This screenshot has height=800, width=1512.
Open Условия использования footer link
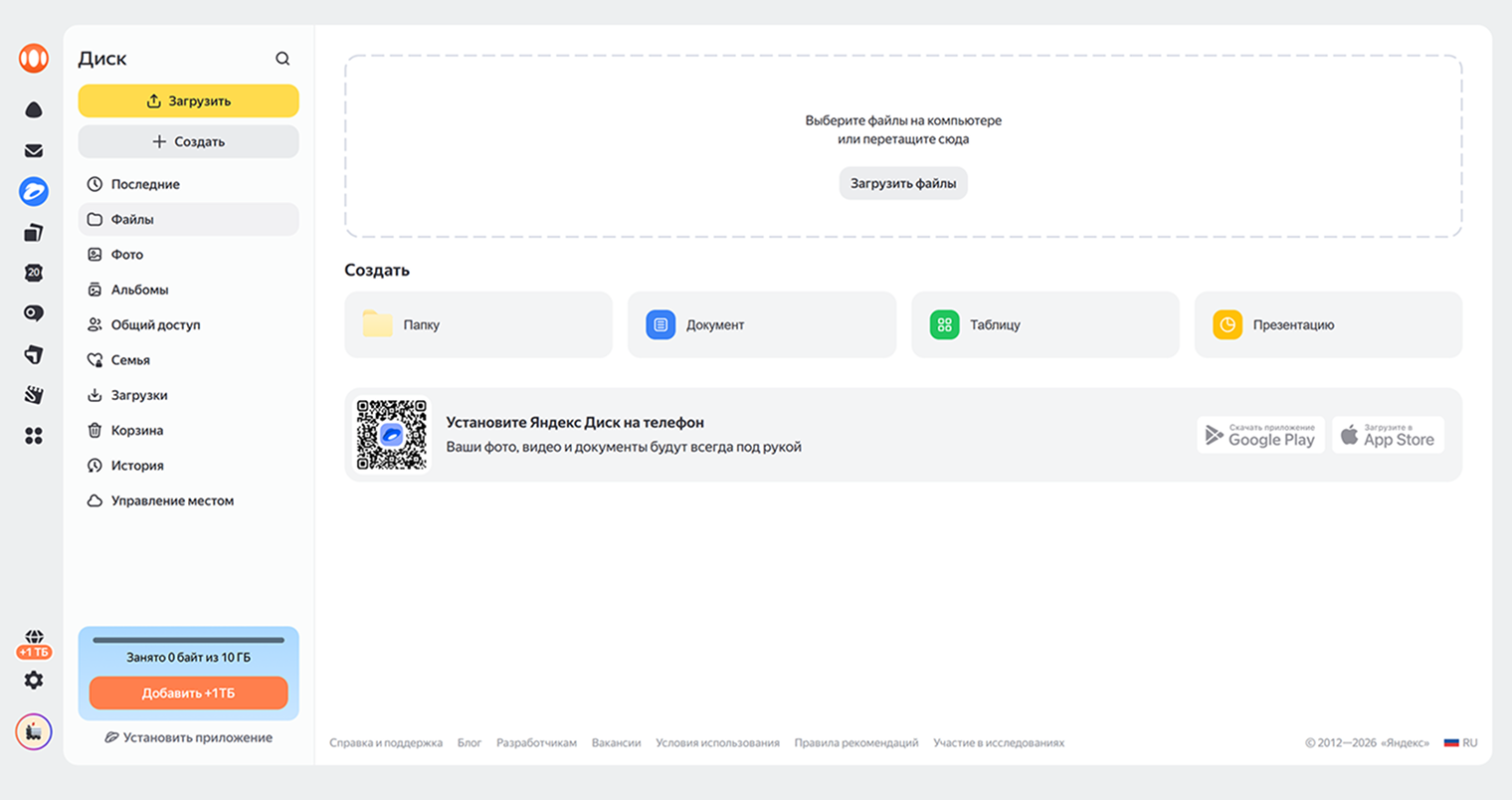(x=717, y=743)
